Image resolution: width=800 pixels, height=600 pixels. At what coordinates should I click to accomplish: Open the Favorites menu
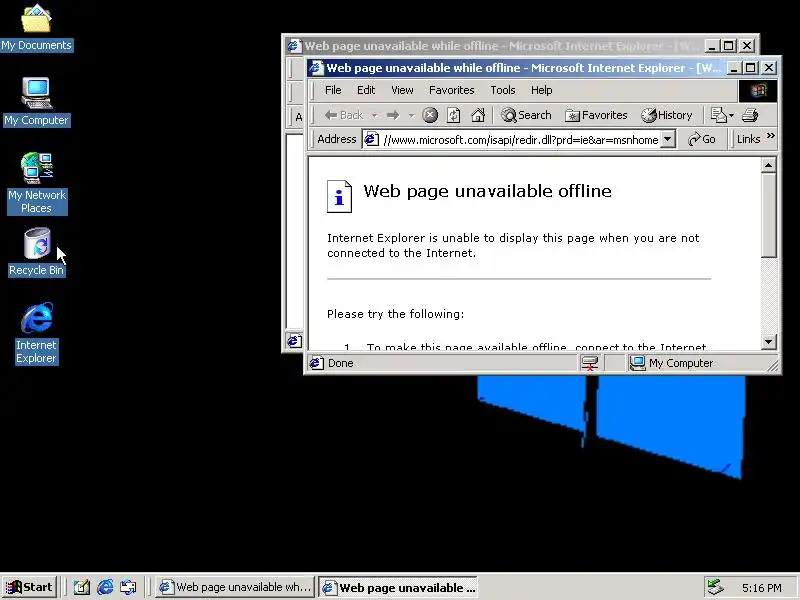pos(452,90)
